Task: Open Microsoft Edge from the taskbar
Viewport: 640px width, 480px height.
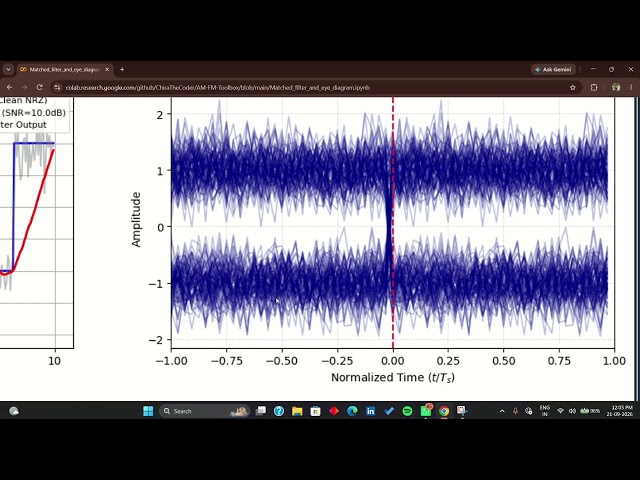Action: 352,411
